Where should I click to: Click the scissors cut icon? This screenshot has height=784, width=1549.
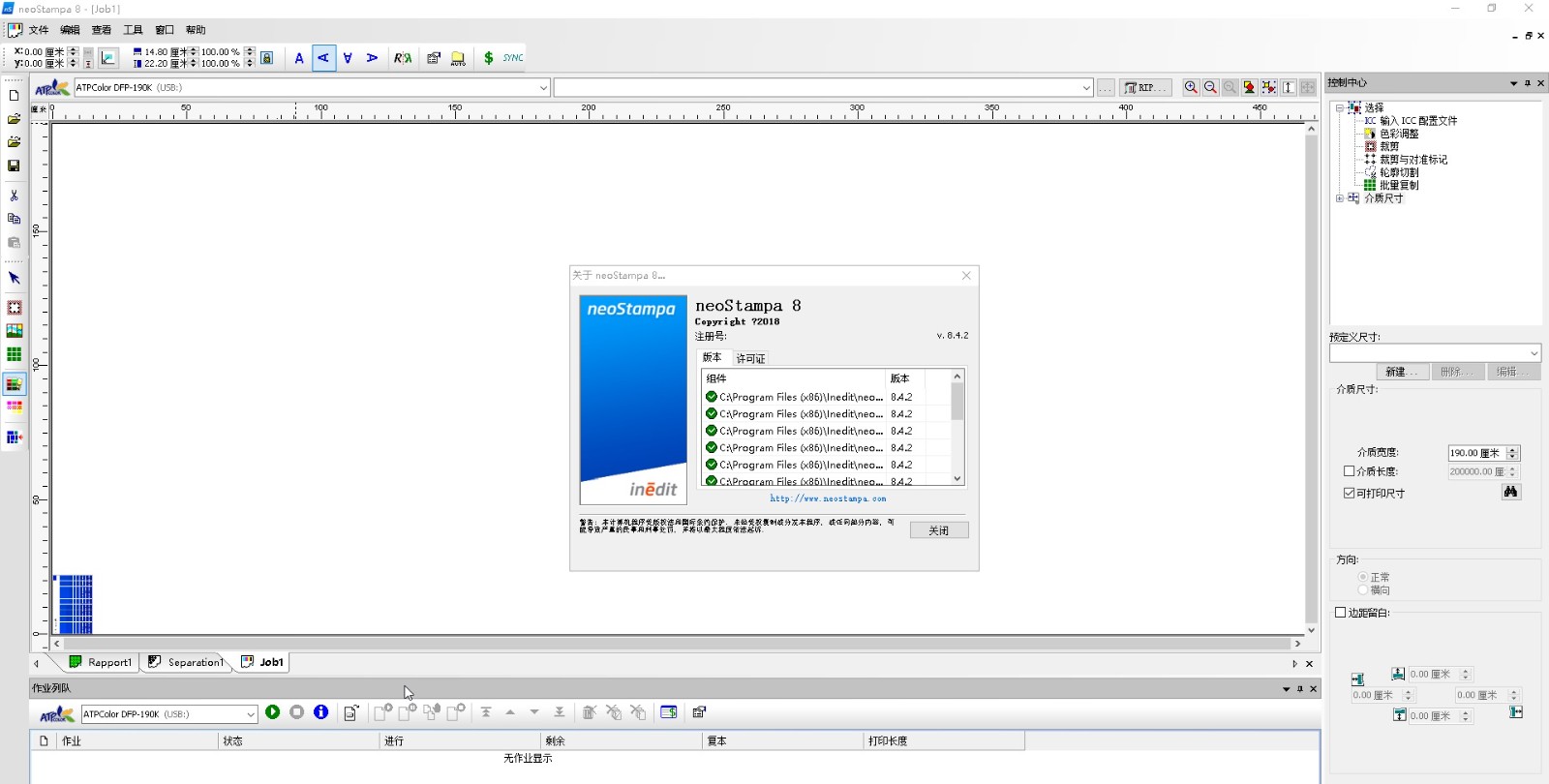[14, 196]
